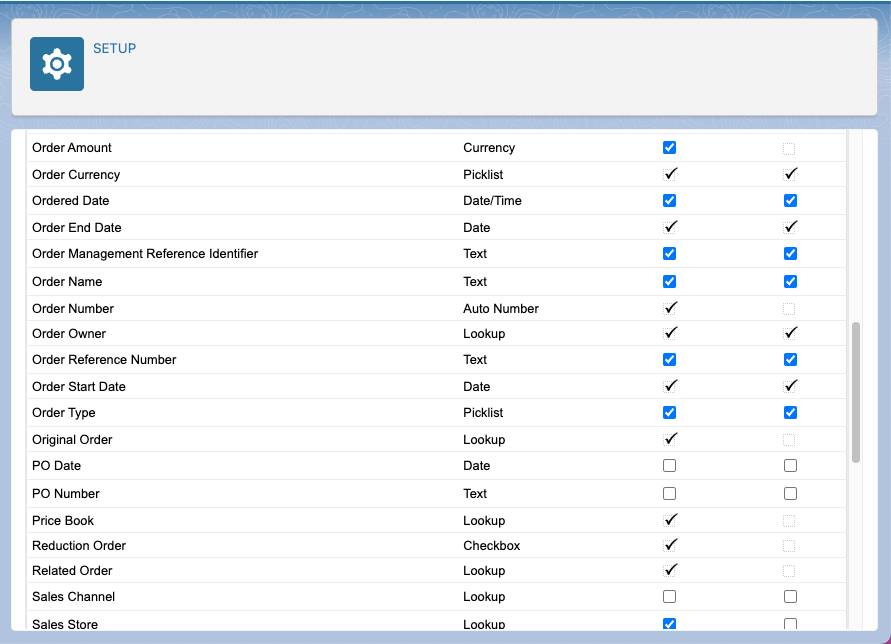The height and width of the screenshot is (644, 891).
Task: Click the Order Type field label
Action: pos(64,413)
